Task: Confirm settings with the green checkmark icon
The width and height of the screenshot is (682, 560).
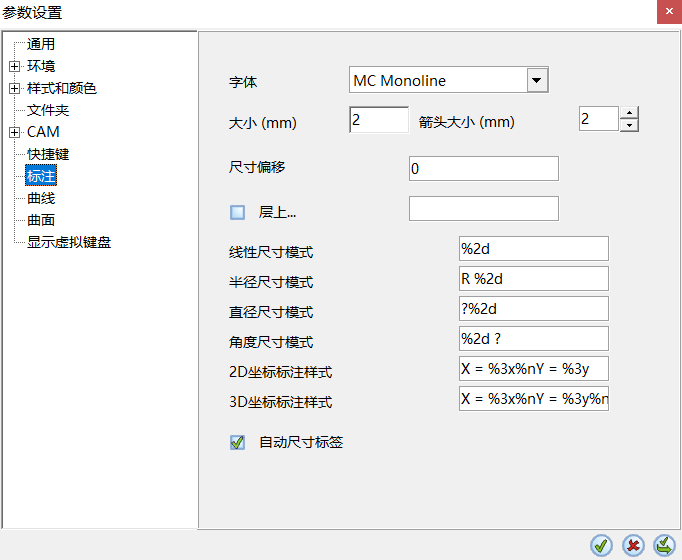Action: (x=601, y=545)
